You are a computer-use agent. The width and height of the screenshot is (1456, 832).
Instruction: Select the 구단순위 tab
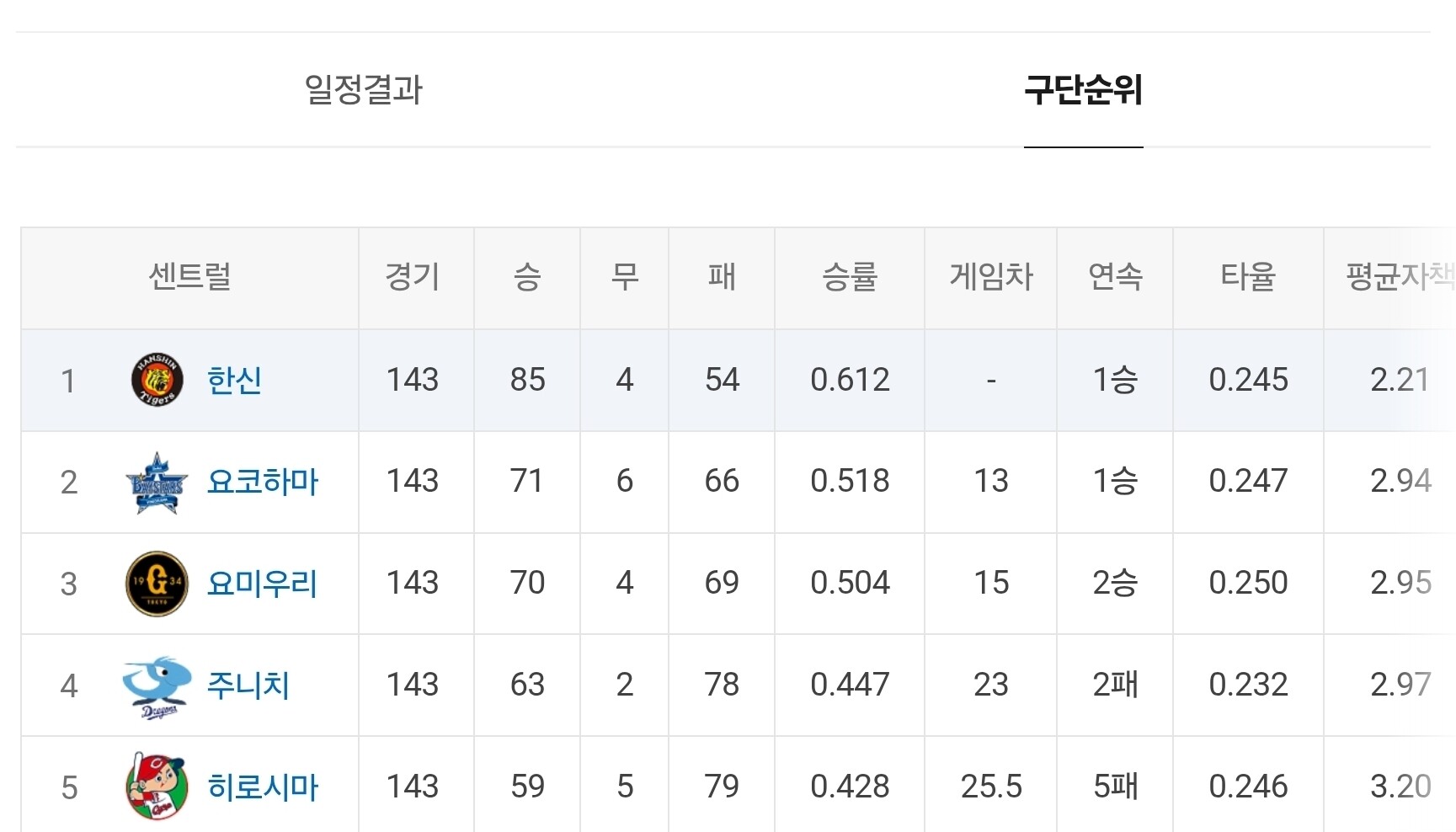tap(1083, 90)
